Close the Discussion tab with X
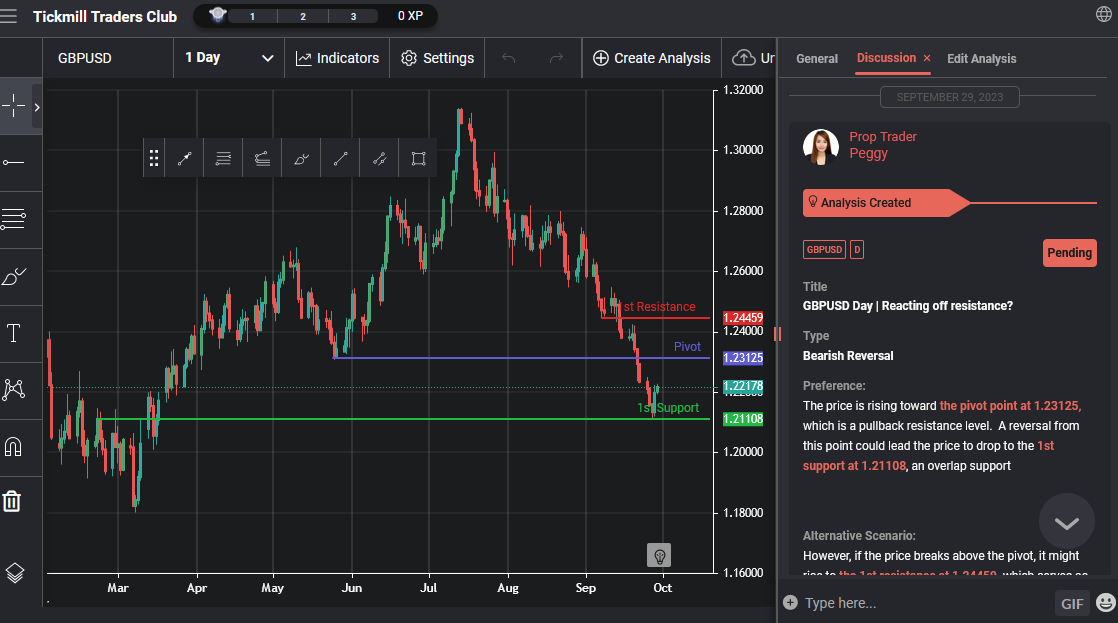Image resolution: width=1118 pixels, height=623 pixels. [x=927, y=58]
